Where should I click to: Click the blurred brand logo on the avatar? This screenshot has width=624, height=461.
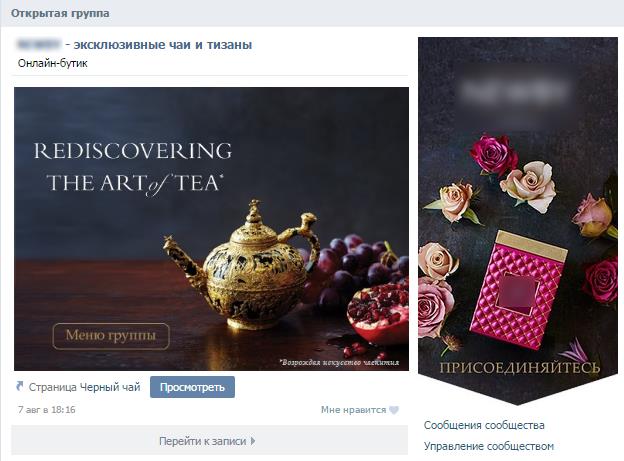pyautogui.click(x=516, y=92)
